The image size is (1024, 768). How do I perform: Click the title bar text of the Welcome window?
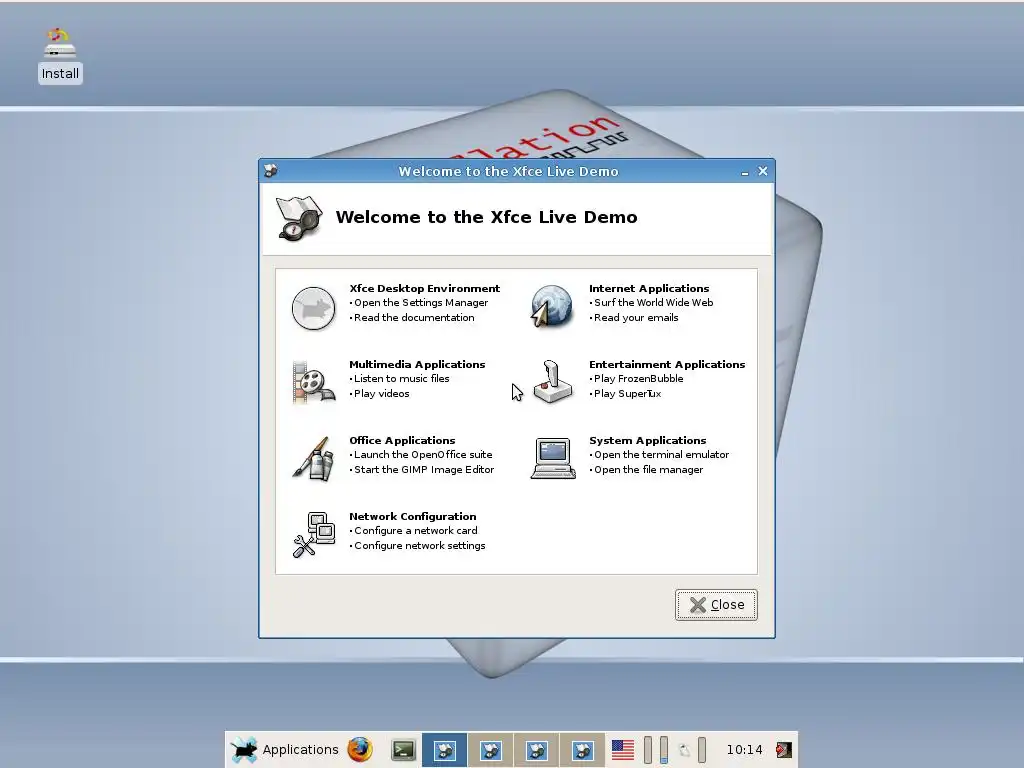(508, 172)
